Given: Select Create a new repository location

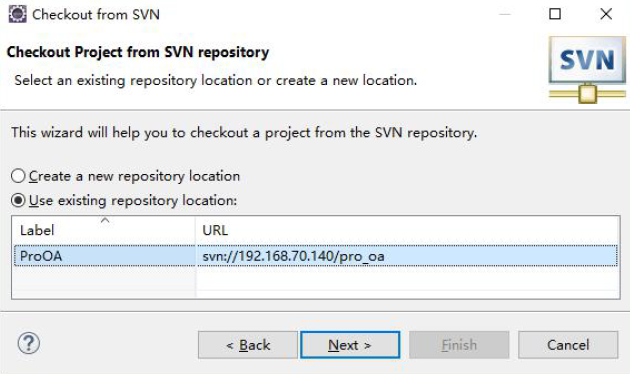Looking at the screenshot, I should (125, 176).
